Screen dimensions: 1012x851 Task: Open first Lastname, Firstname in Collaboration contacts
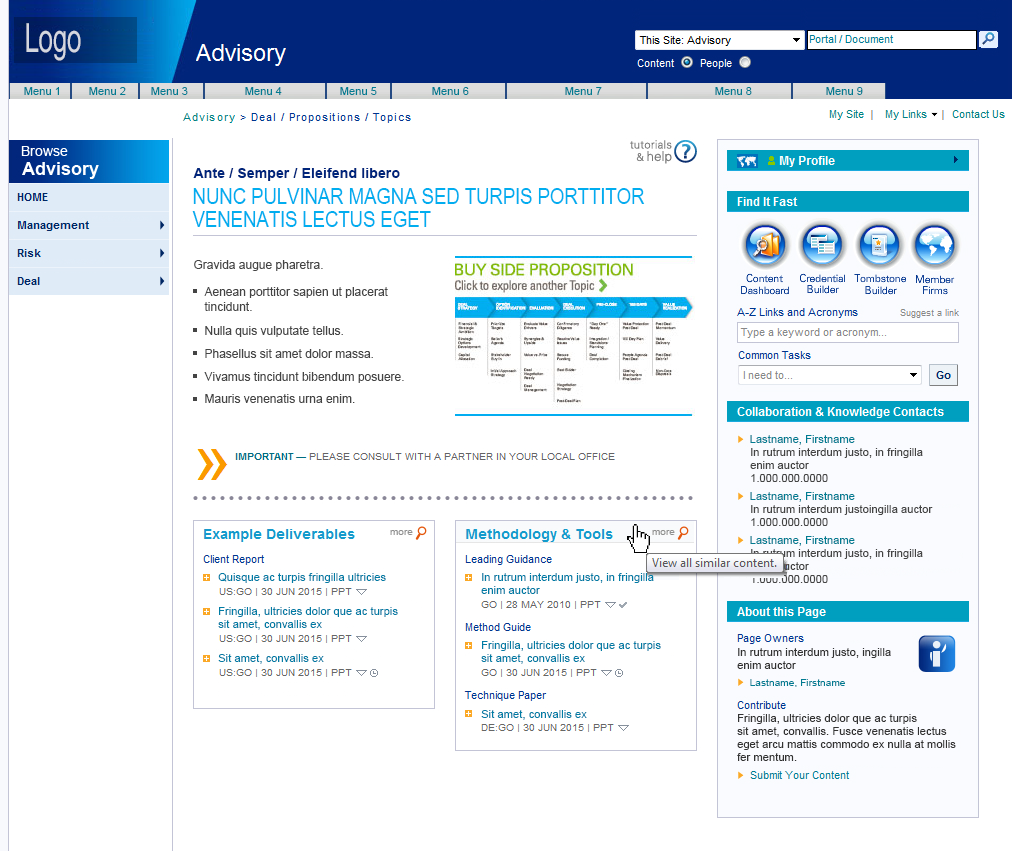pos(802,439)
